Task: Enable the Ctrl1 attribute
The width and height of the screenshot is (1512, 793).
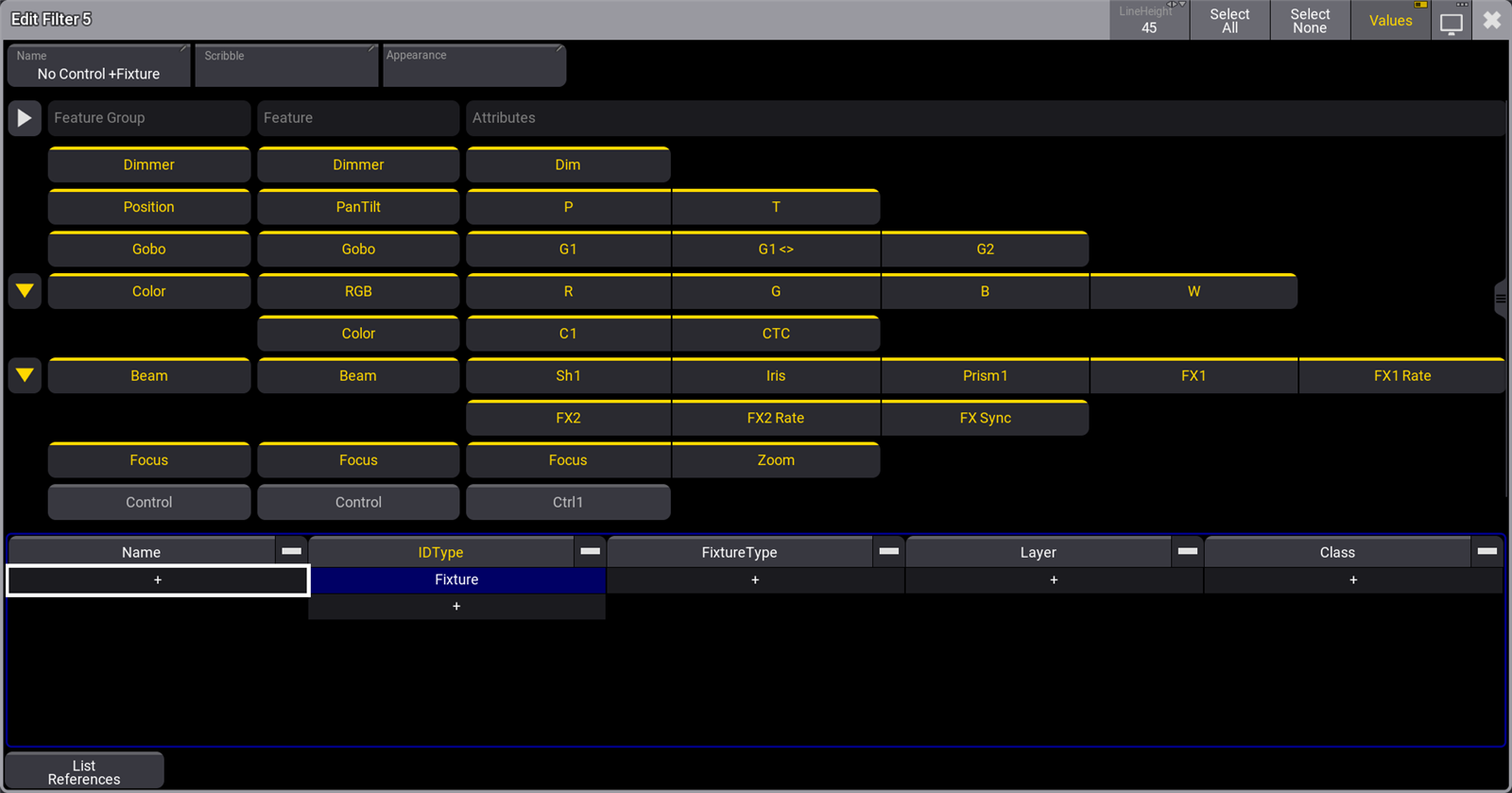Action: (x=568, y=502)
